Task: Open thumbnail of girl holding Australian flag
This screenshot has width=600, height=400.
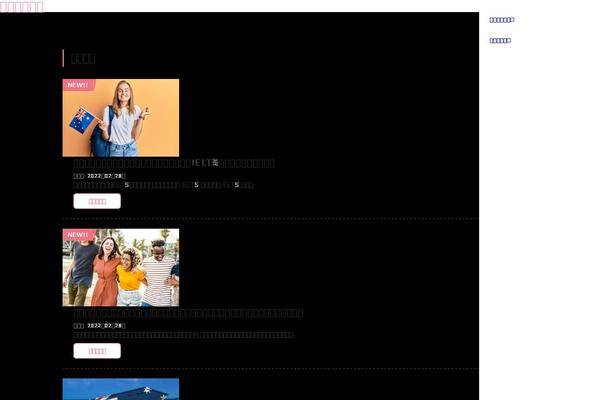Action: [x=121, y=118]
